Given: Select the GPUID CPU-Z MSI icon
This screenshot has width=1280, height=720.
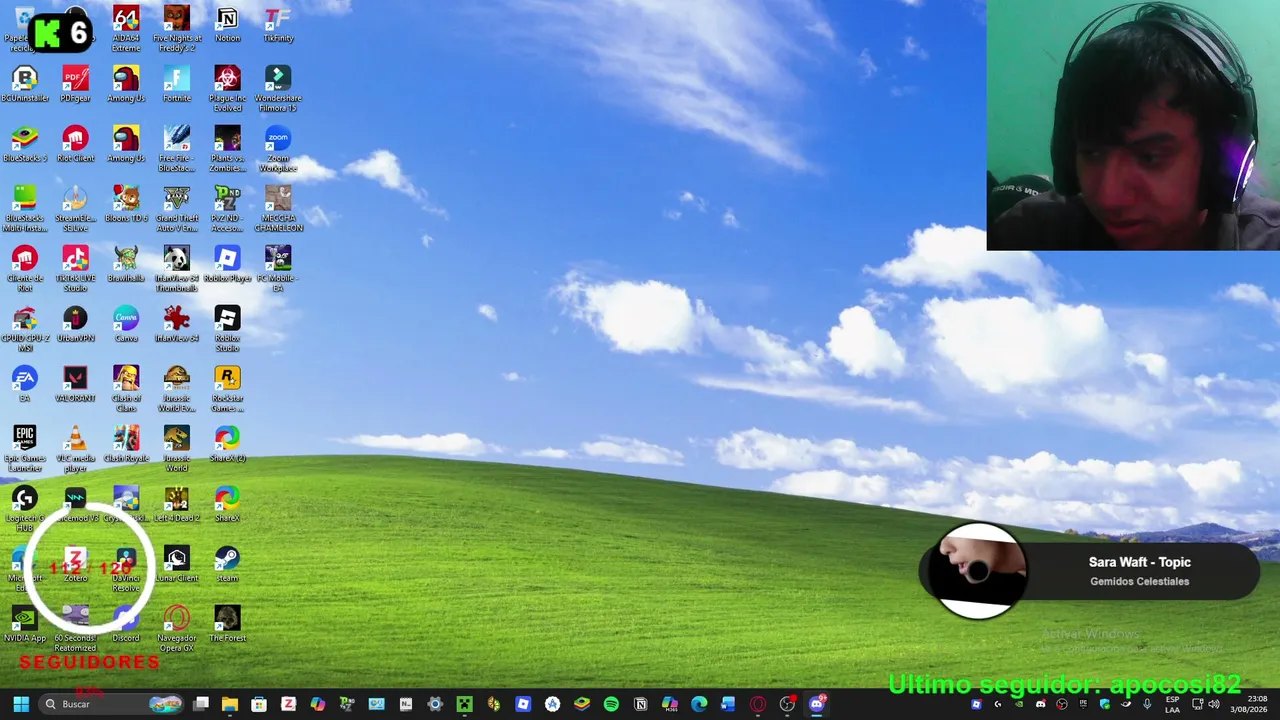Looking at the screenshot, I should (25, 329).
